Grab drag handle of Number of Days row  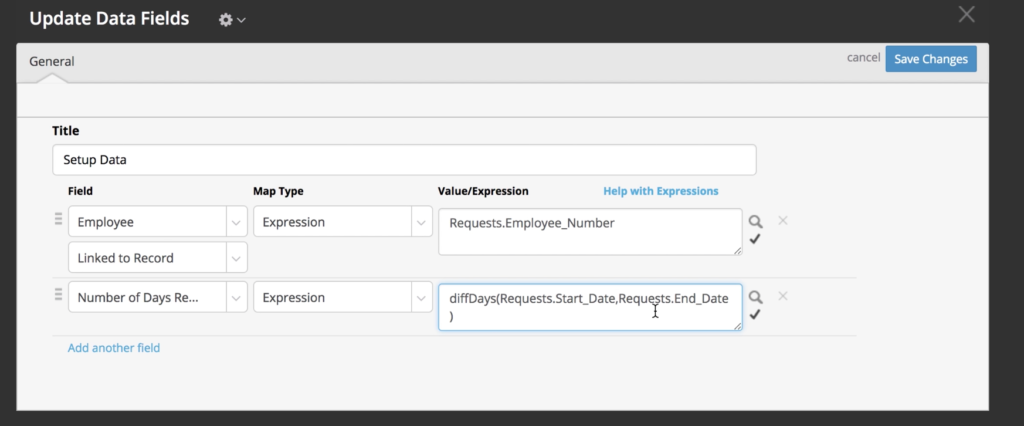[58, 295]
